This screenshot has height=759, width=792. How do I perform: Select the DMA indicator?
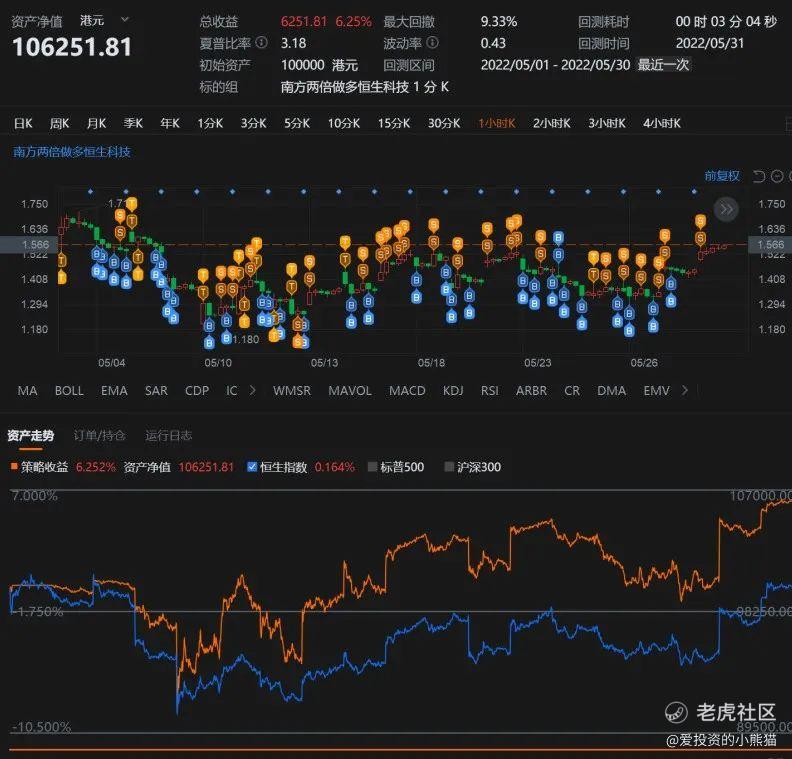[612, 391]
